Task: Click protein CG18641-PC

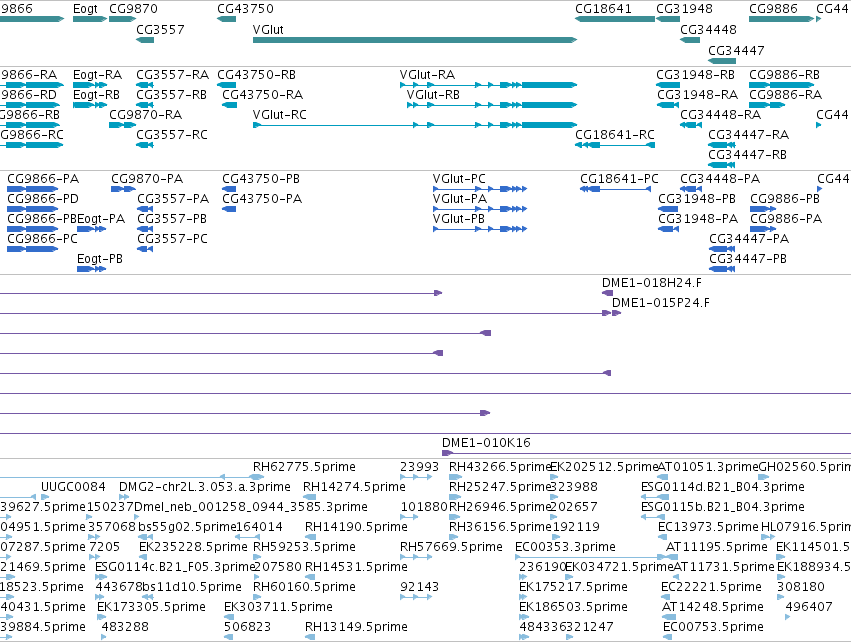Action: point(615,189)
